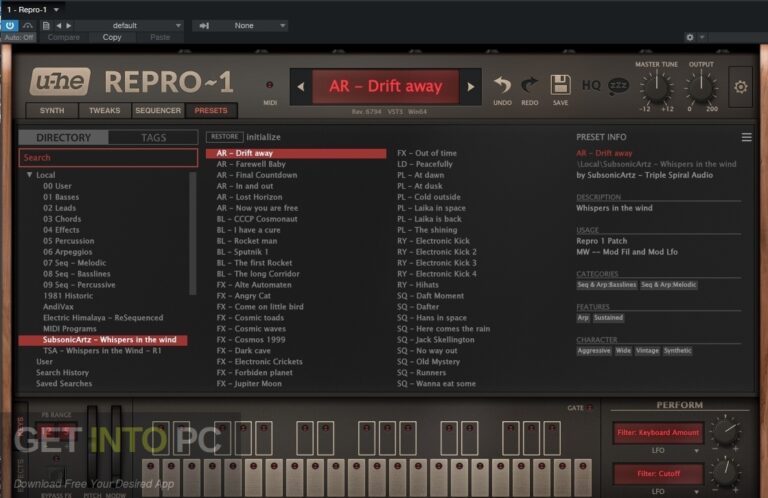Click the Aggressive character tag
768x498 pixels.
click(x=594, y=351)
